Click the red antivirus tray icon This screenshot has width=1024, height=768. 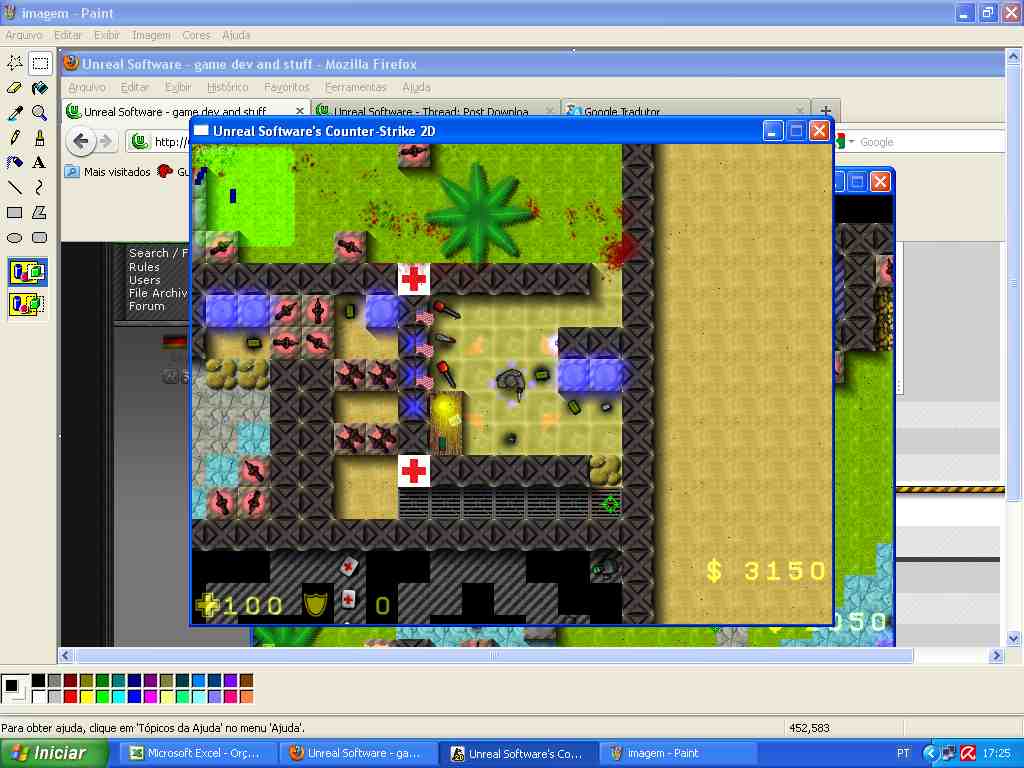(x=967, y=754)
